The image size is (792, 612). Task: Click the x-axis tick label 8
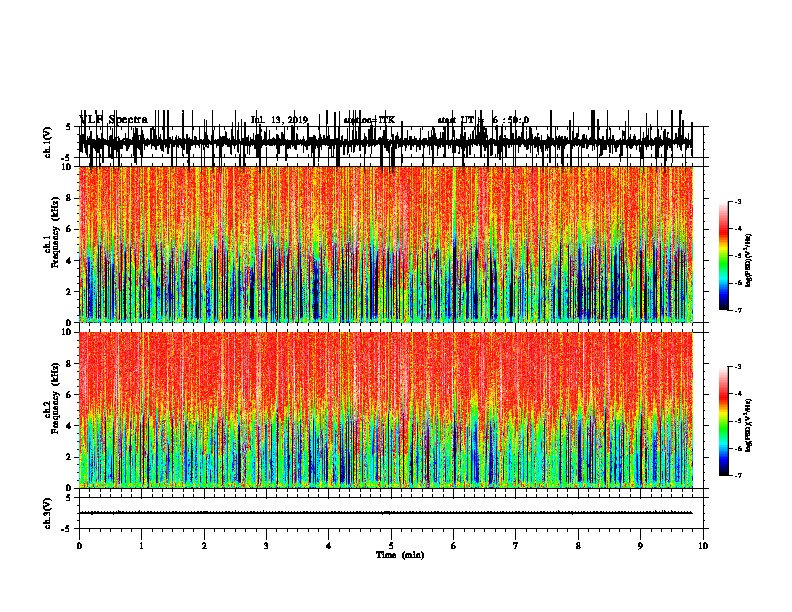click(578, 546)
